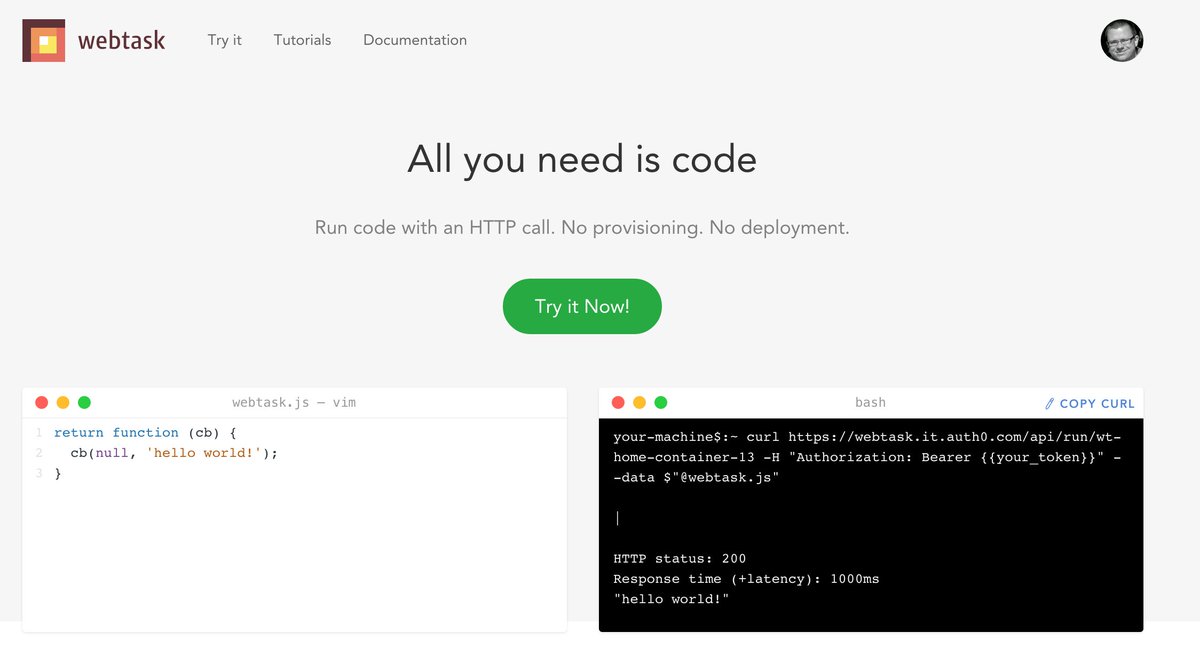Click the terminal cursor line
The image size is (1200, 648).
click(x=618, y=518)
